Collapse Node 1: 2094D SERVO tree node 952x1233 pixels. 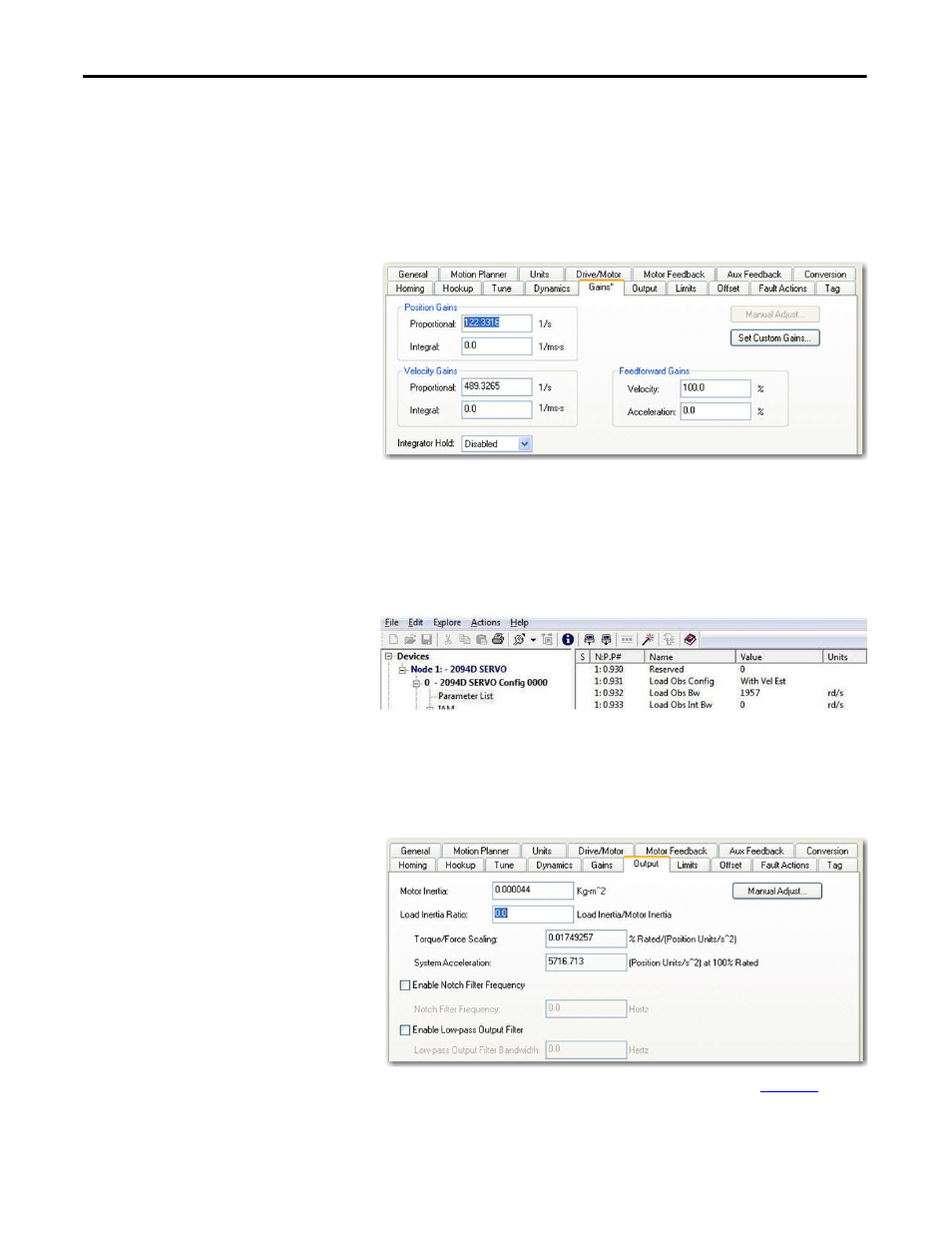[403, 669]
